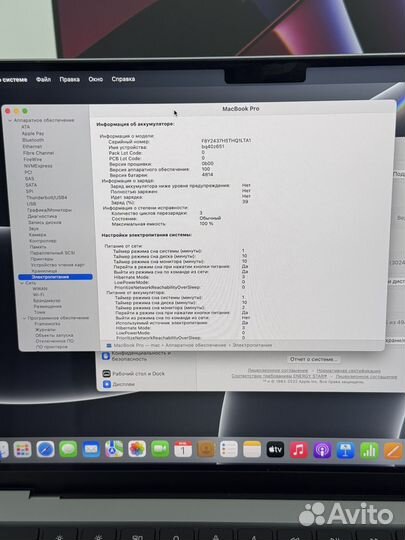405x540 pixels.
Task: Select ATA in the hardware list
Action: [25, 127]
